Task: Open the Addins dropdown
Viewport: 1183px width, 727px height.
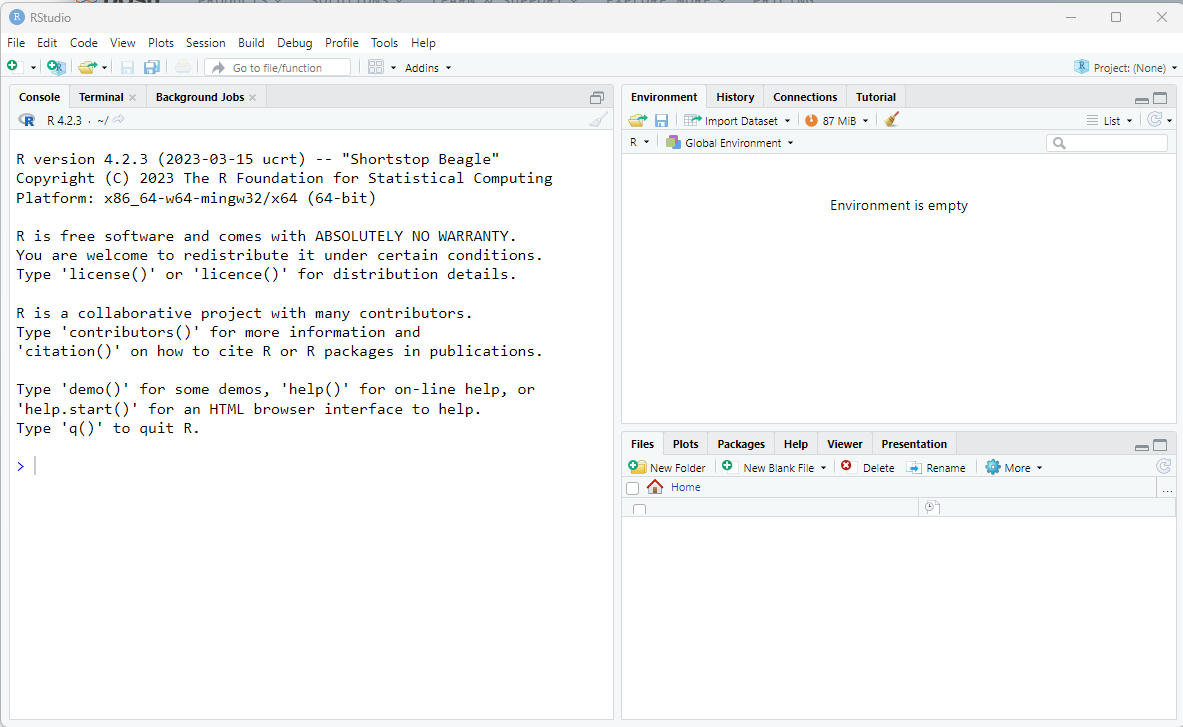Action: (428, 68)
